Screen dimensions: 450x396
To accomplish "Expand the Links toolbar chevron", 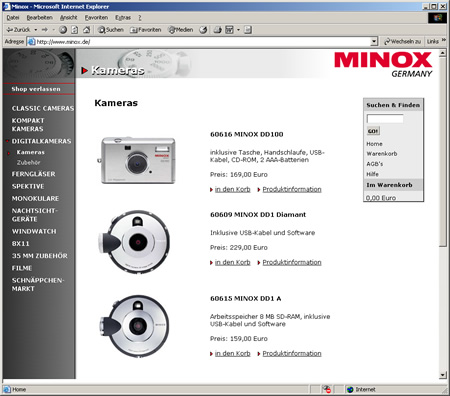I will [x=444, y=41].
